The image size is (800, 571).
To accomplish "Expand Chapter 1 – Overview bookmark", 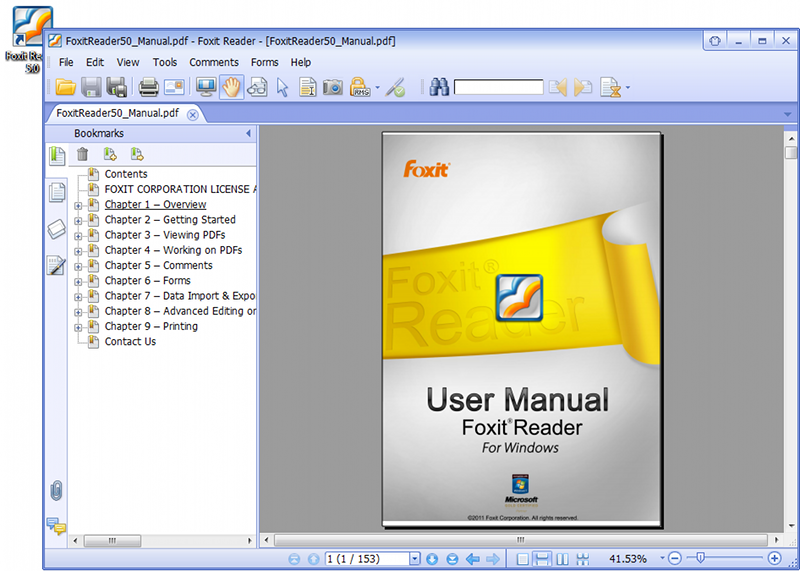I will tap(78, 206).
